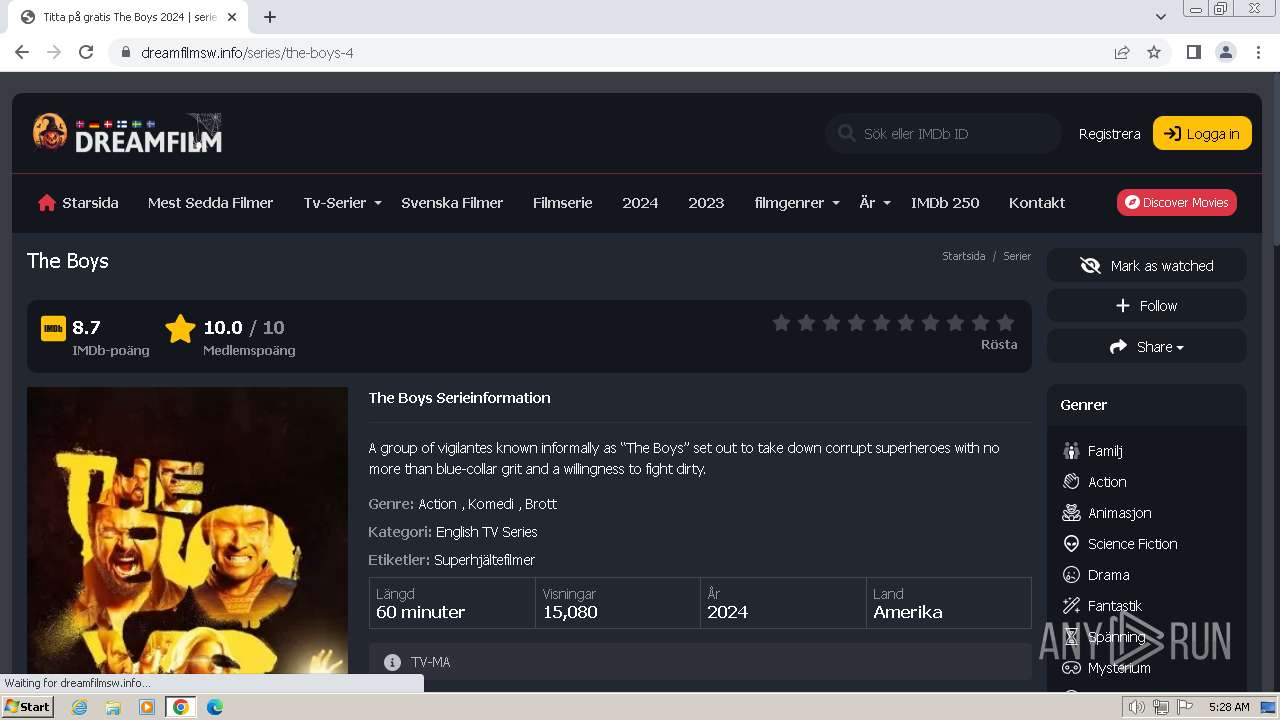Open the tab search chevron

[x=1161, y=17]
